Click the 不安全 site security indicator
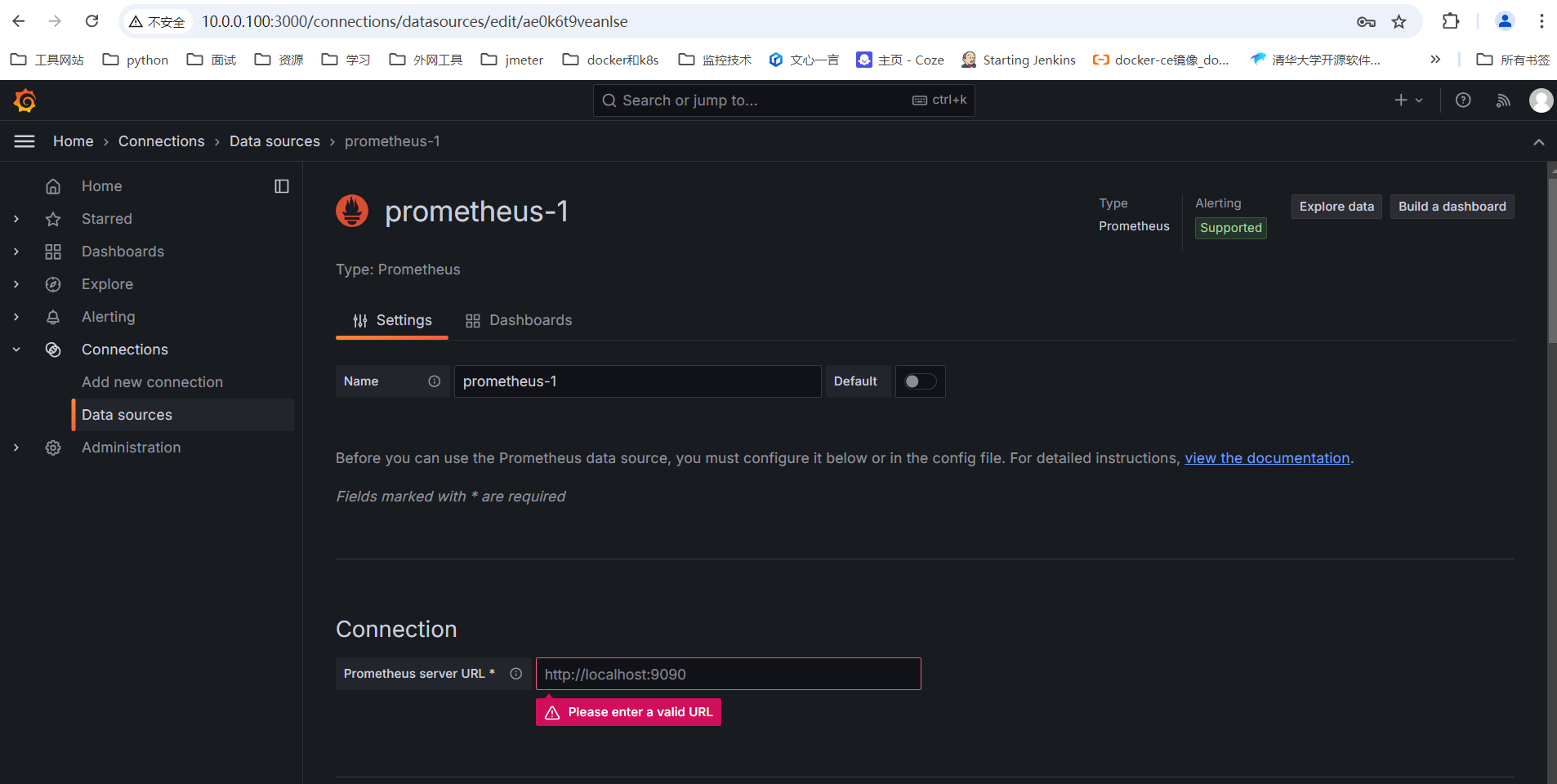Image resolution: width=1557 pixels, height=784 pixels. (158, 21)
